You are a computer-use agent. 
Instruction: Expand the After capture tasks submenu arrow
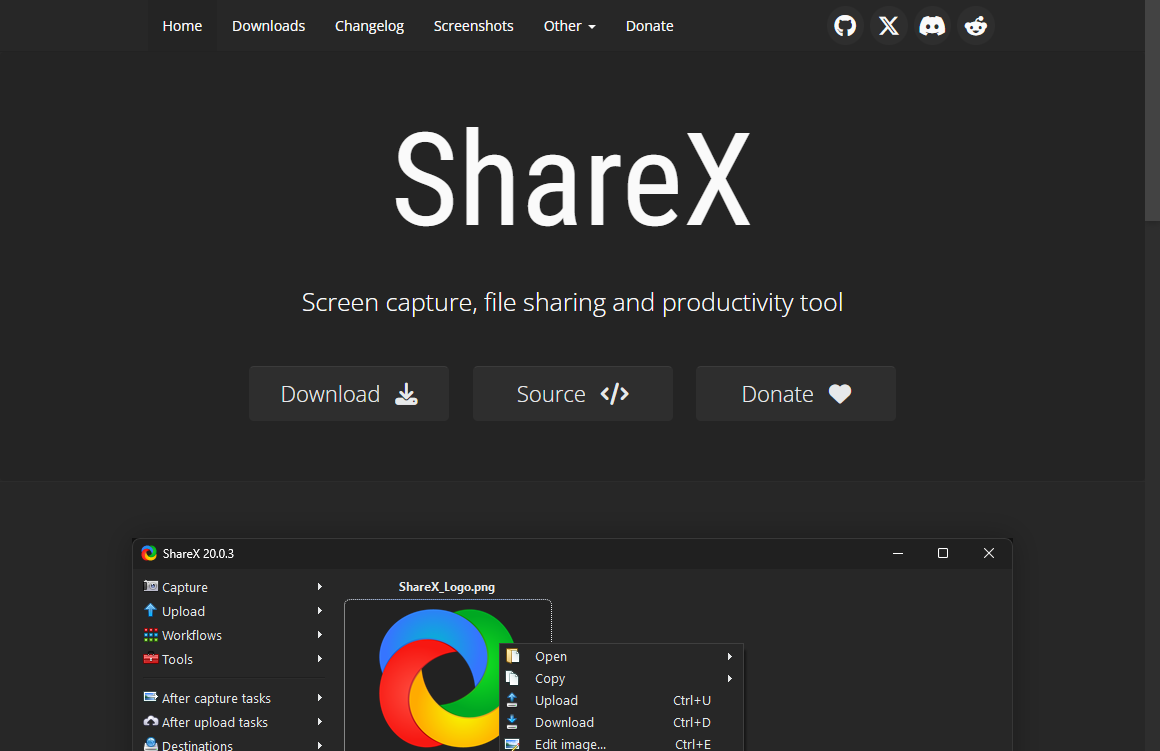point(320,698)
